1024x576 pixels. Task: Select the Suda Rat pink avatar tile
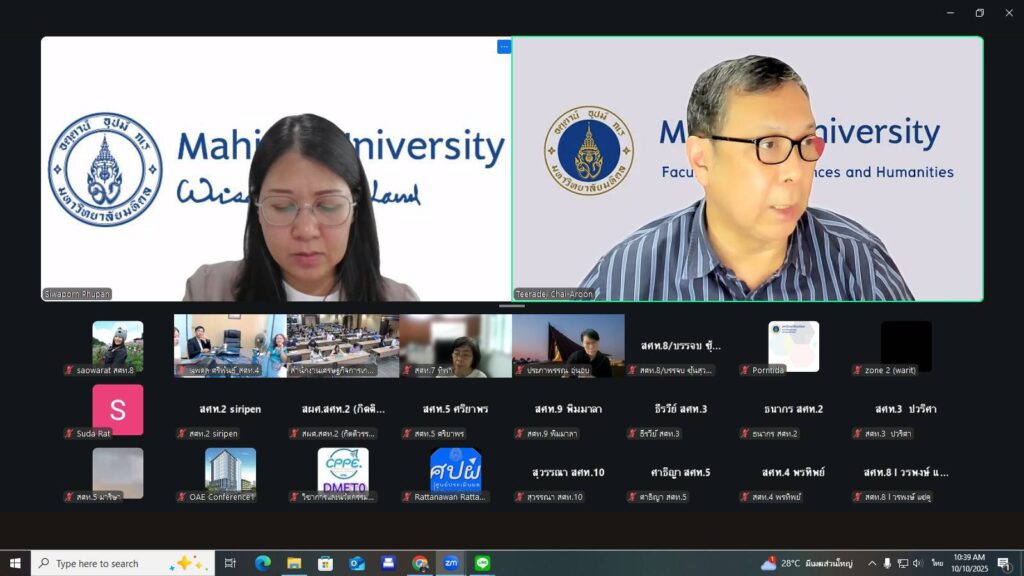117,409
